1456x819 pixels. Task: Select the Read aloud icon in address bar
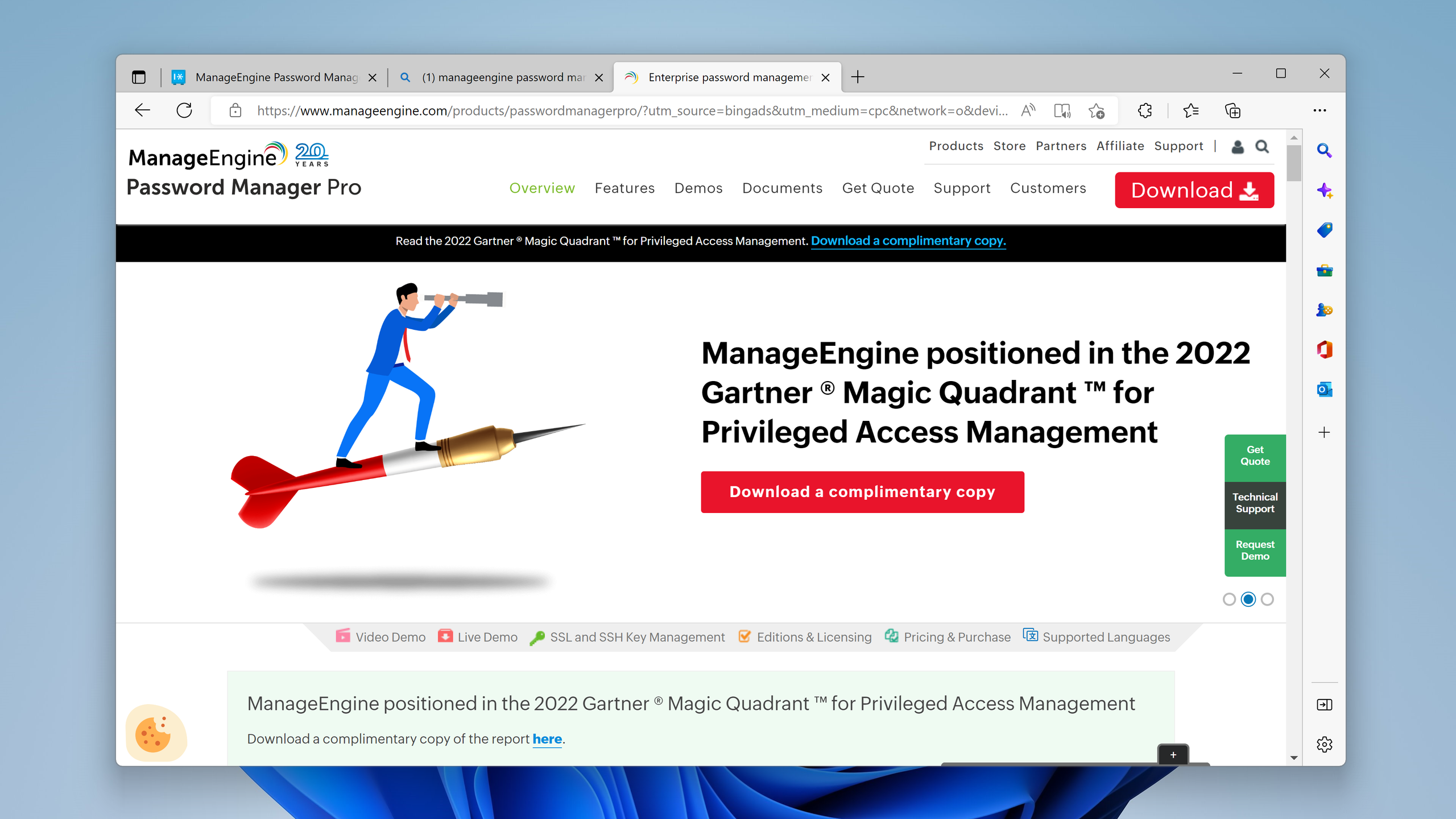coord(1028,110)
